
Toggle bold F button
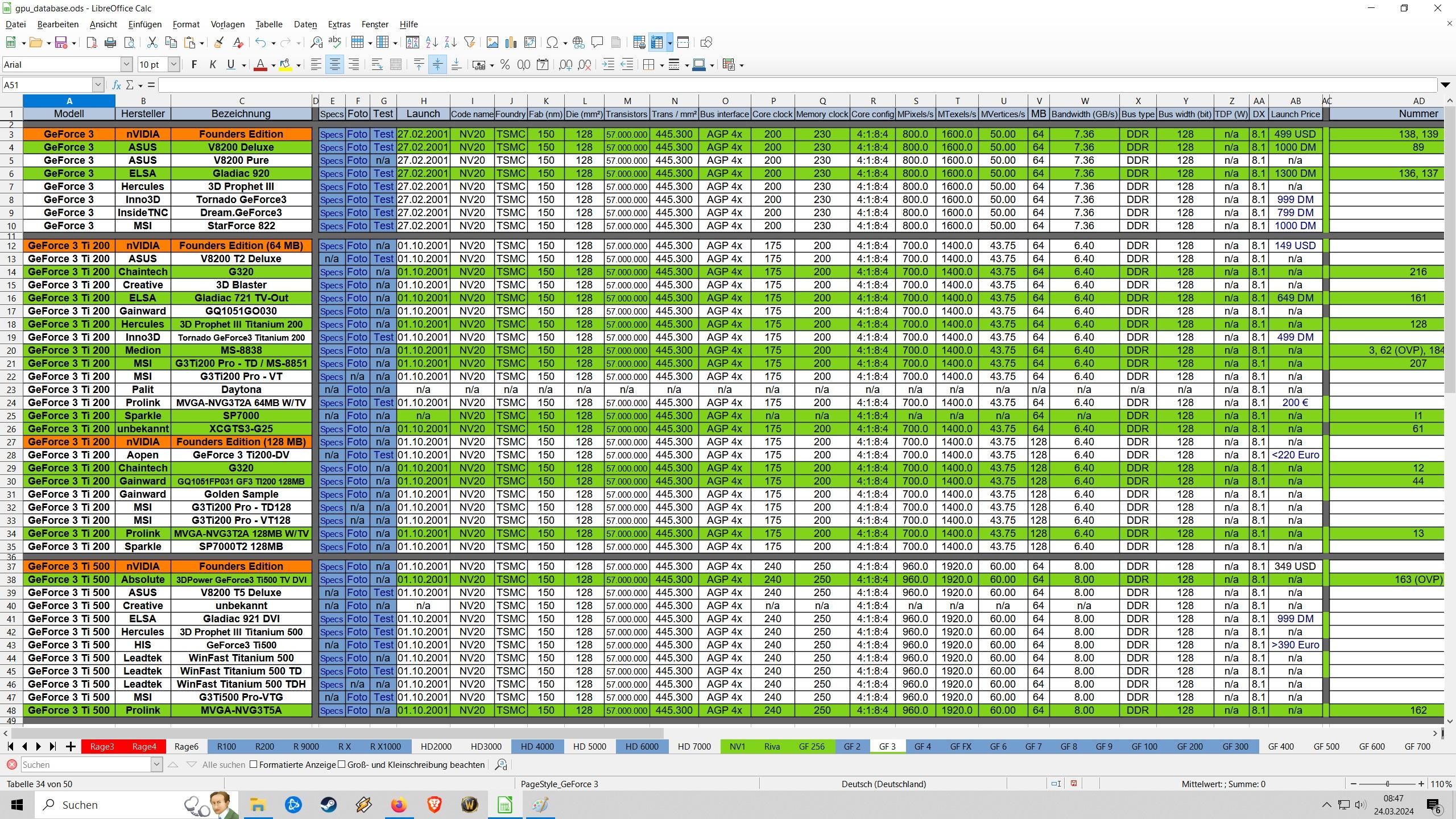pyautogui.click(x=194, y=65)
